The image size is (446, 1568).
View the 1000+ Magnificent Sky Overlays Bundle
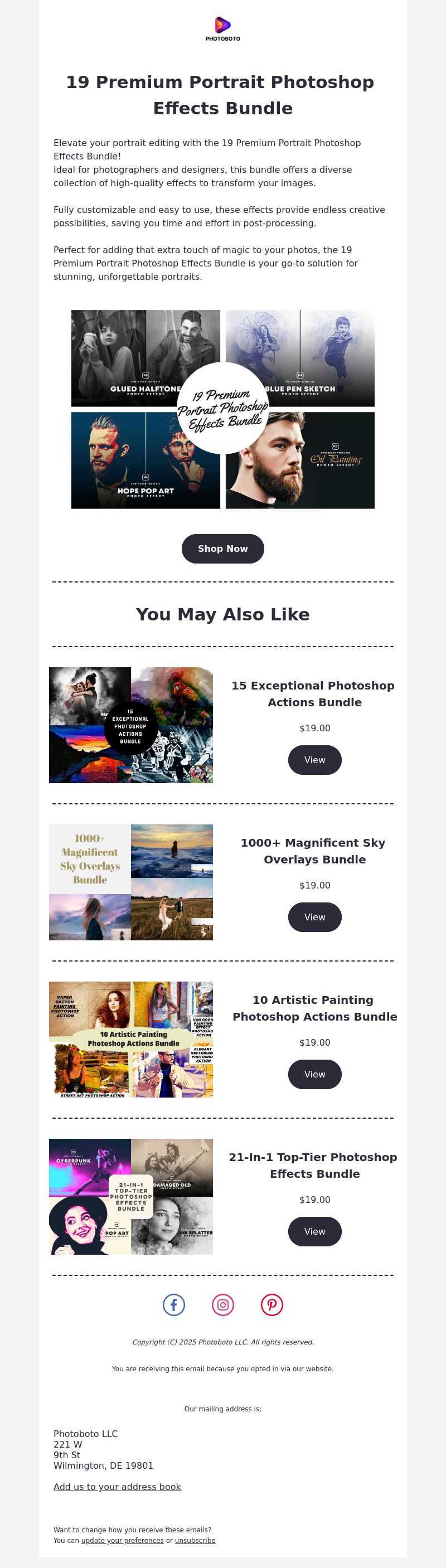(x=314, y=917)
